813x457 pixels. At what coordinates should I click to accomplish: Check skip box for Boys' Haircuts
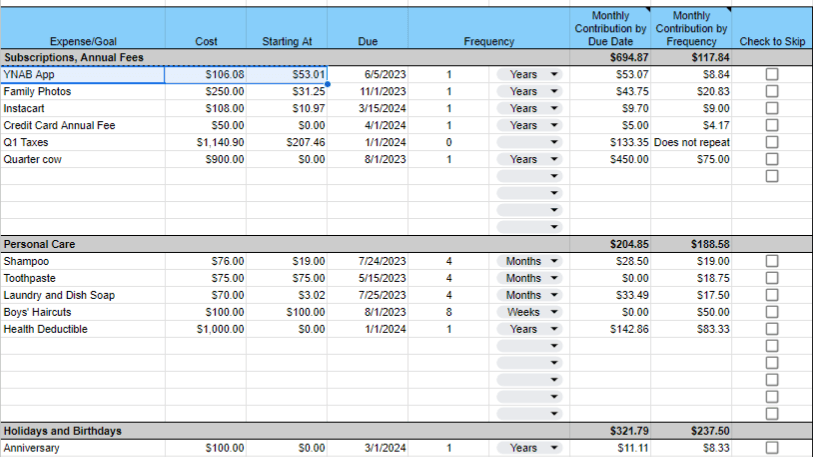point(772,312)
